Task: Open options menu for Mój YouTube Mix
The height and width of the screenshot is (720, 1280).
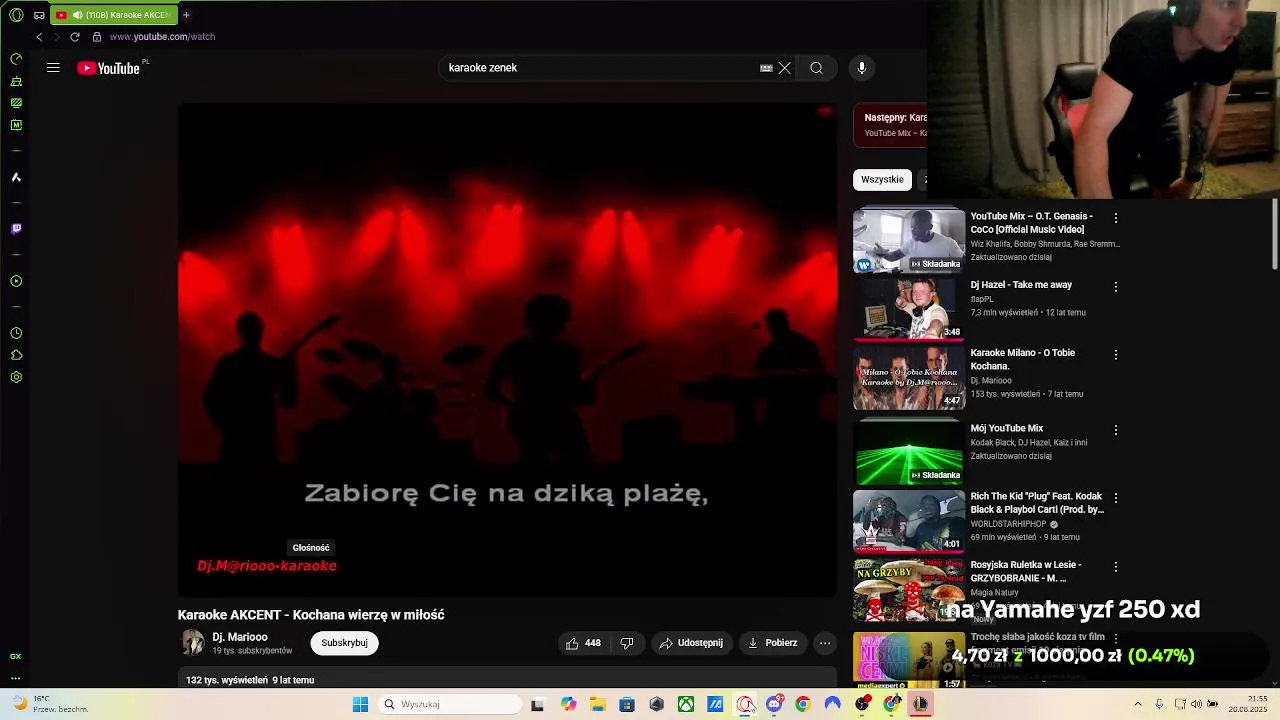Action: tap(1116, 430)
